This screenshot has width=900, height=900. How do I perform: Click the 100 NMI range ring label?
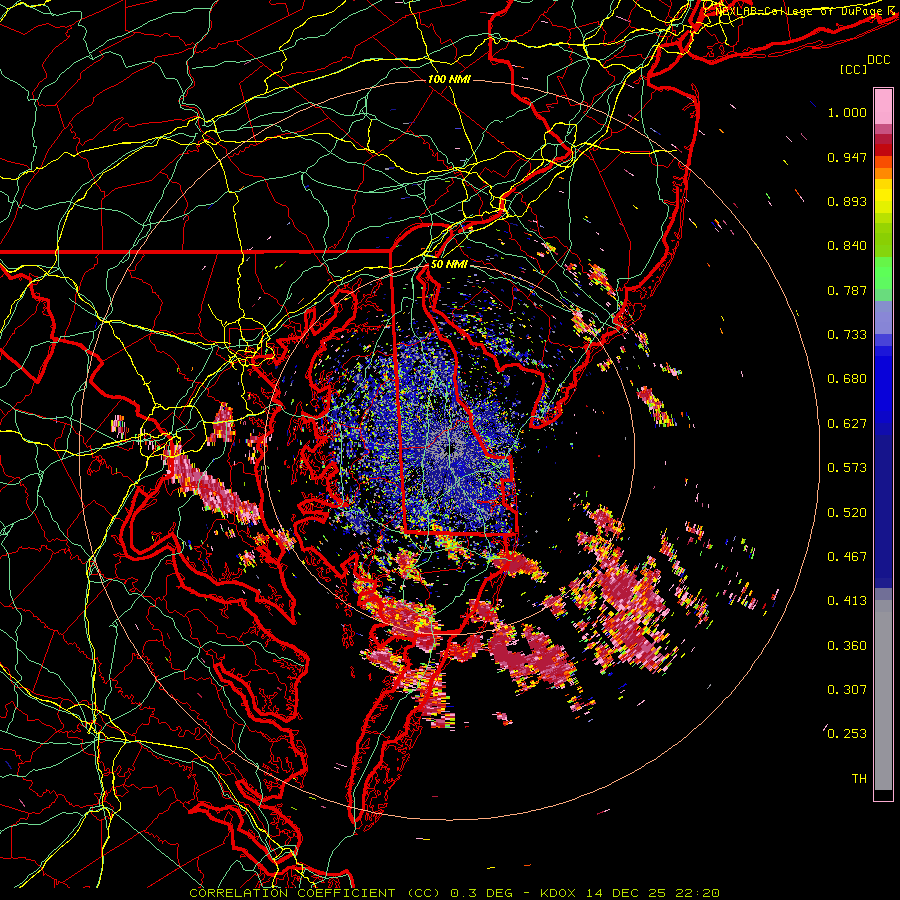449,79
